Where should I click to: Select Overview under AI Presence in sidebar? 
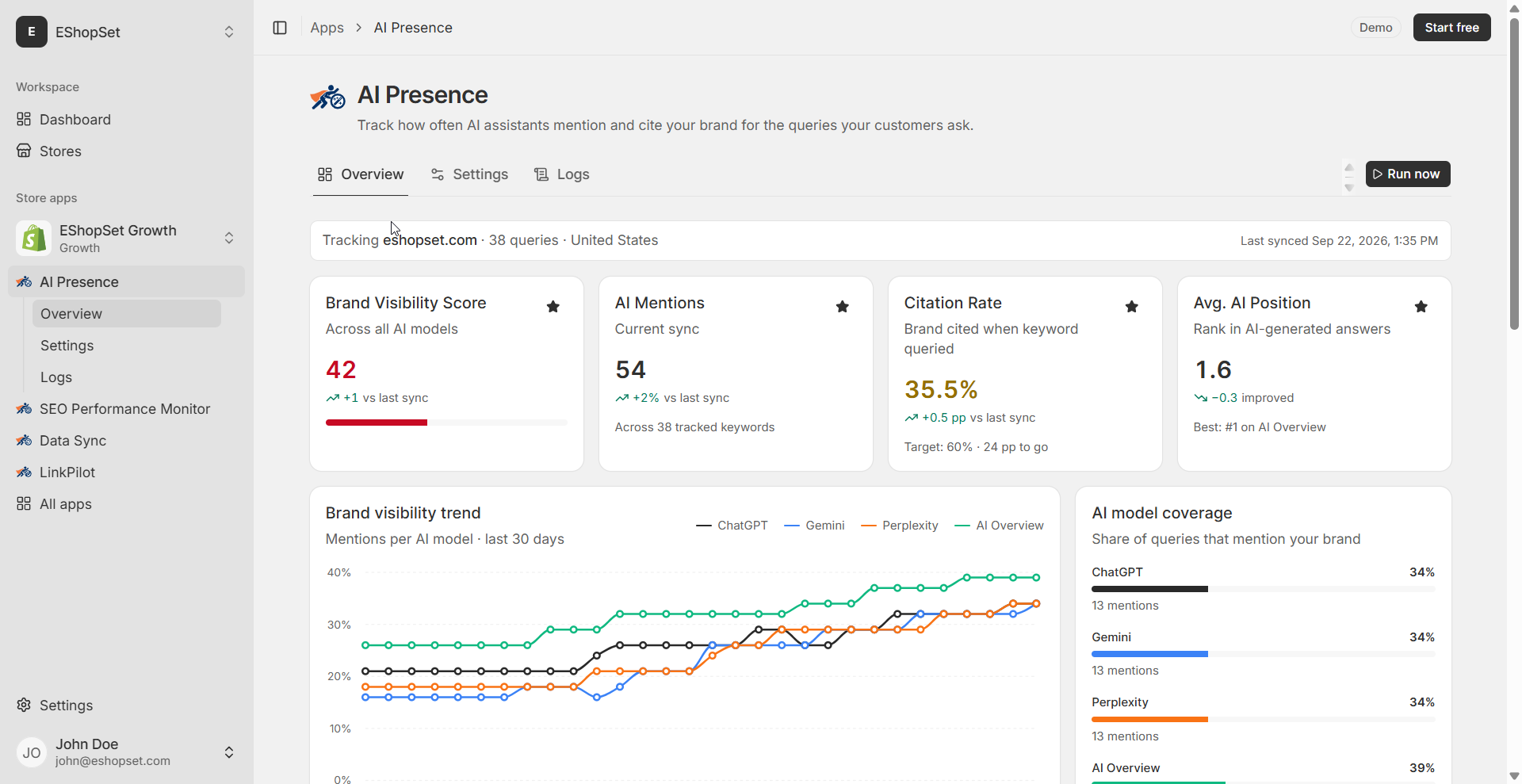coord(127,314)
